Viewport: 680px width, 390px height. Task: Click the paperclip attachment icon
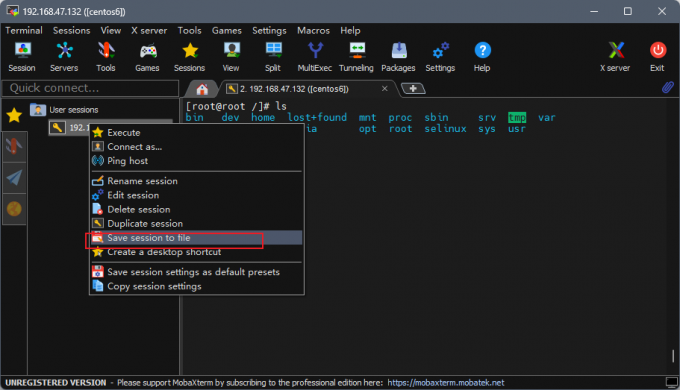[x=668, y=87]
